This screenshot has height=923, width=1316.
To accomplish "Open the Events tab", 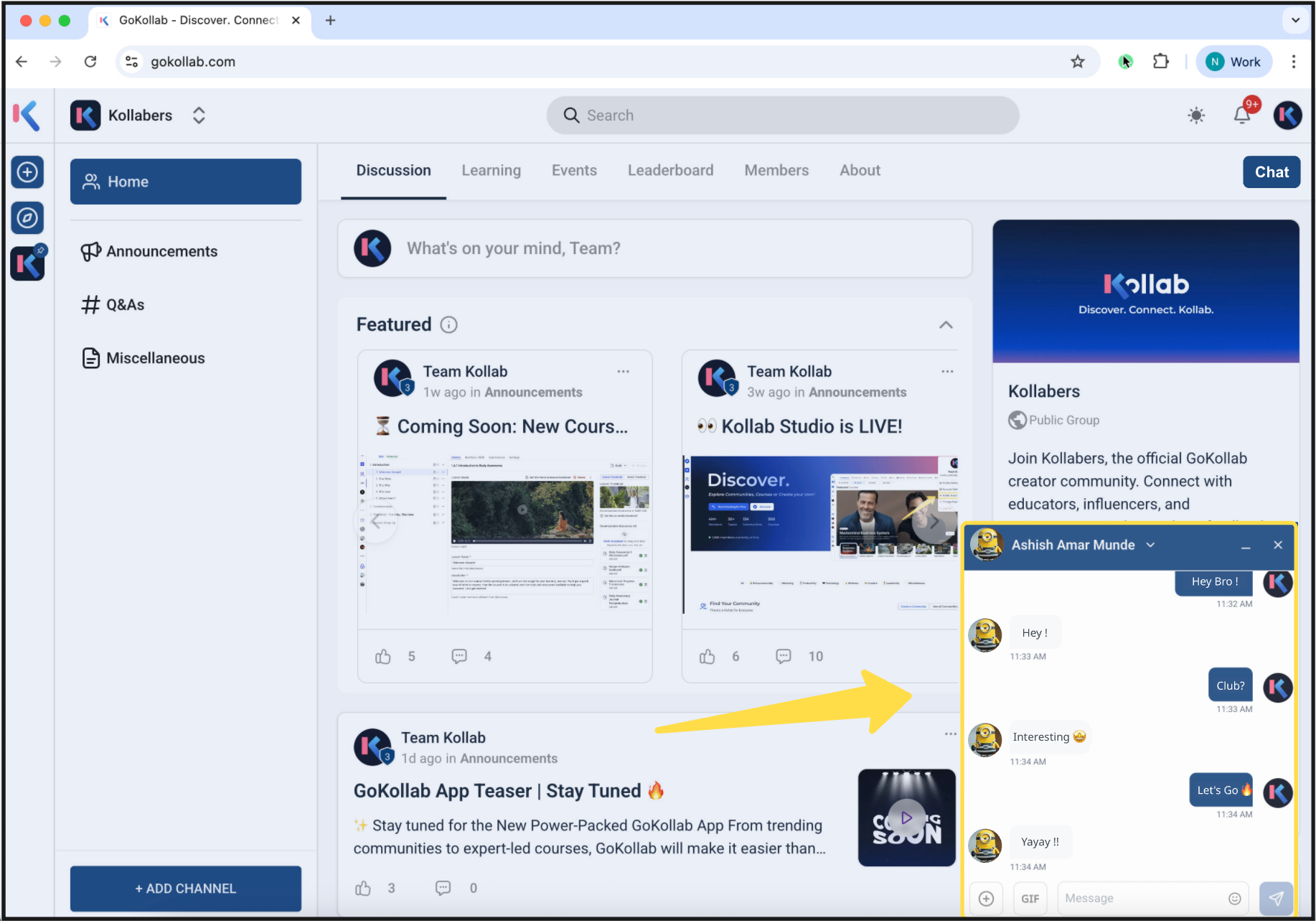I will [574, 171].
